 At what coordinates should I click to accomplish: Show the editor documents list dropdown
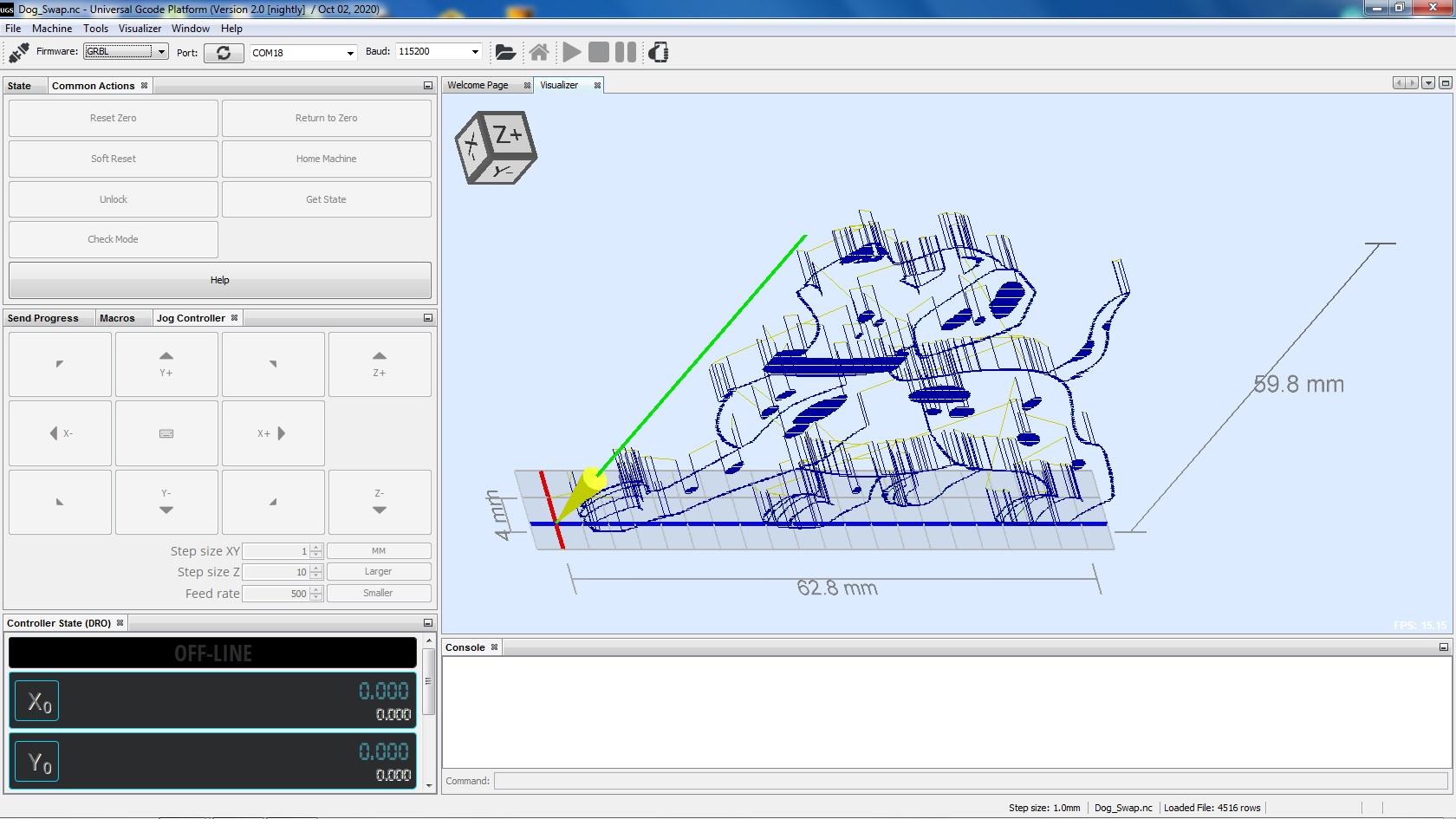pyautogui.click(x=1428, y=83)
